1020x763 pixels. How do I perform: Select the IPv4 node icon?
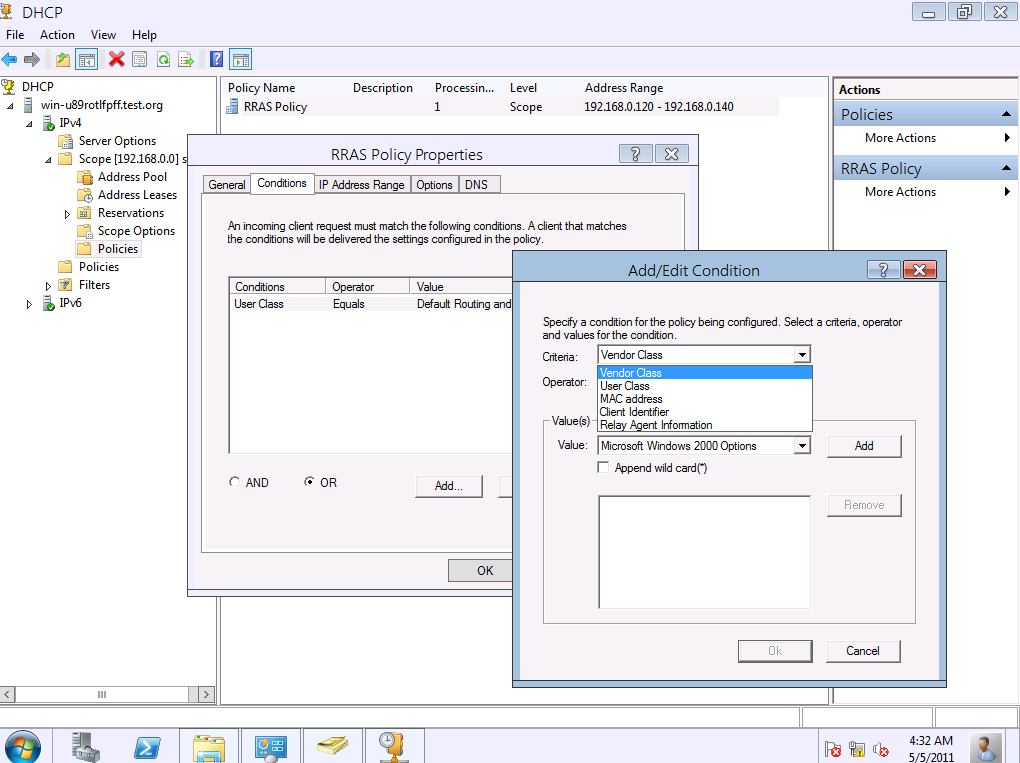coord(48,123)
